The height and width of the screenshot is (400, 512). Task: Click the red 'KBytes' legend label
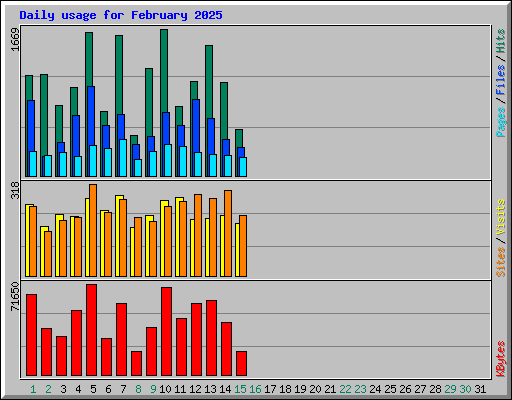coord(501,359)
